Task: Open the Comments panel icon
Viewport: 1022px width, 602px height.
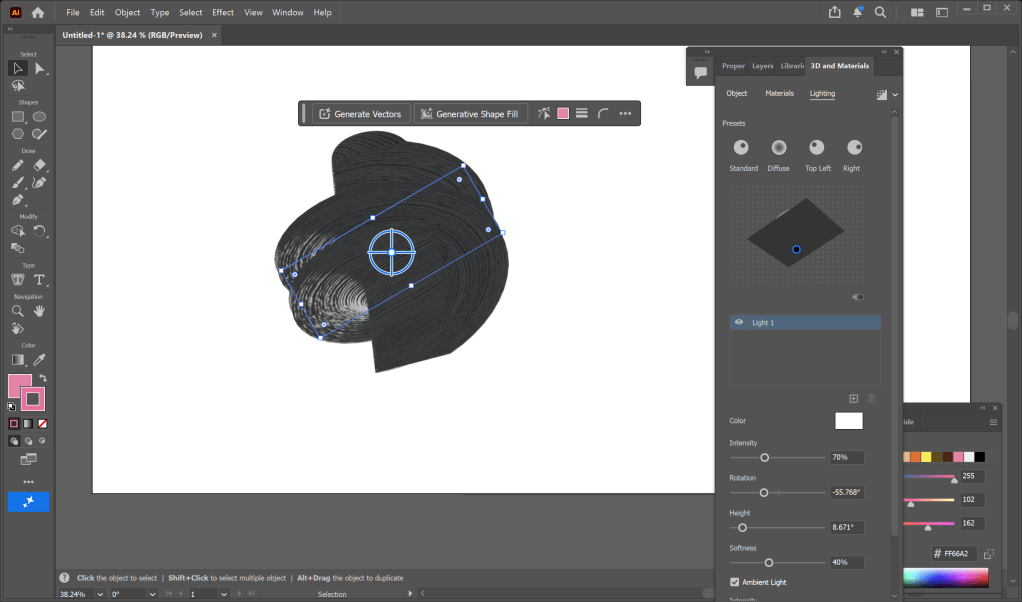Action: 701,72
